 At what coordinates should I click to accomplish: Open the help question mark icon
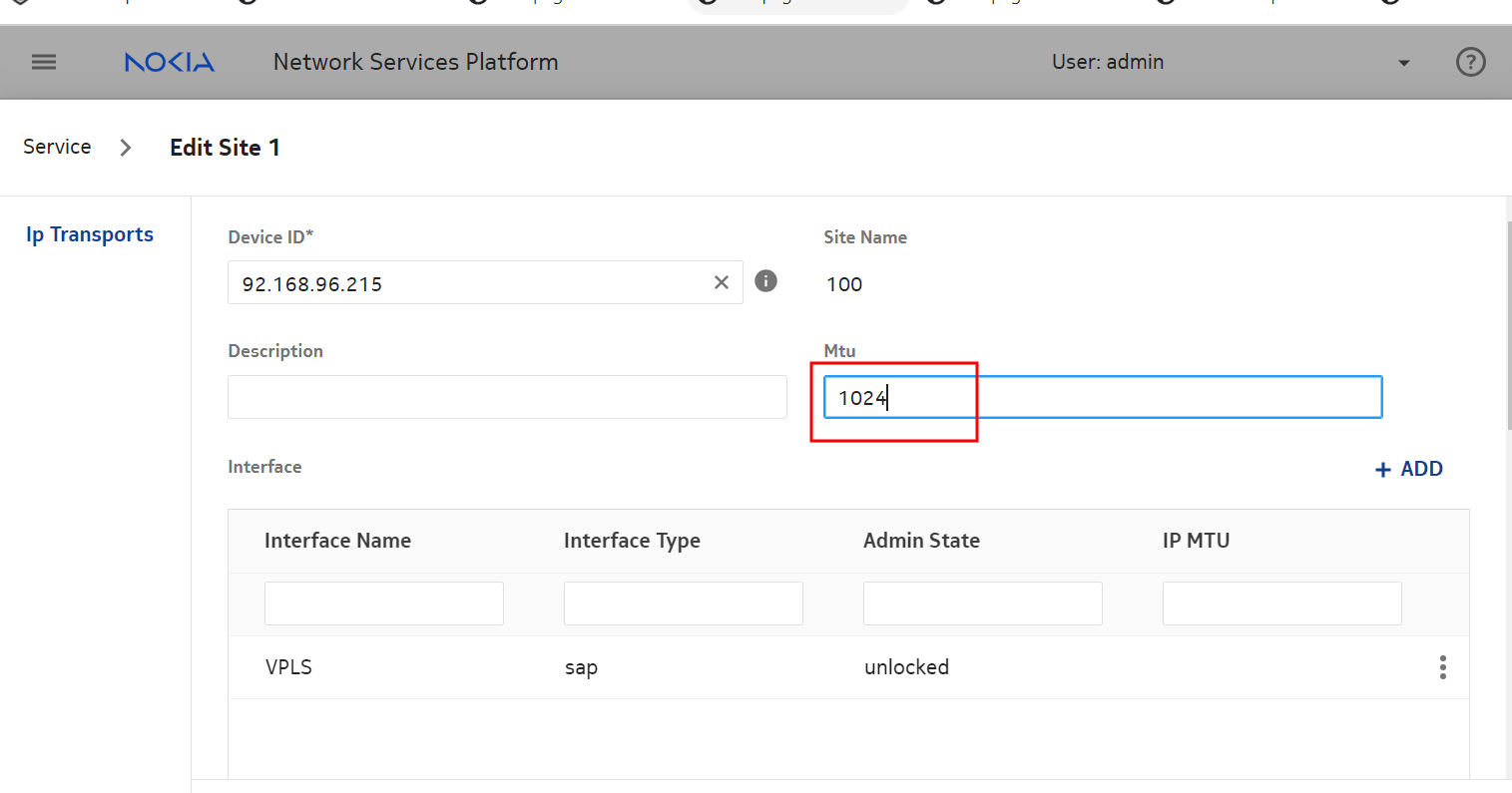(1470, 62)
